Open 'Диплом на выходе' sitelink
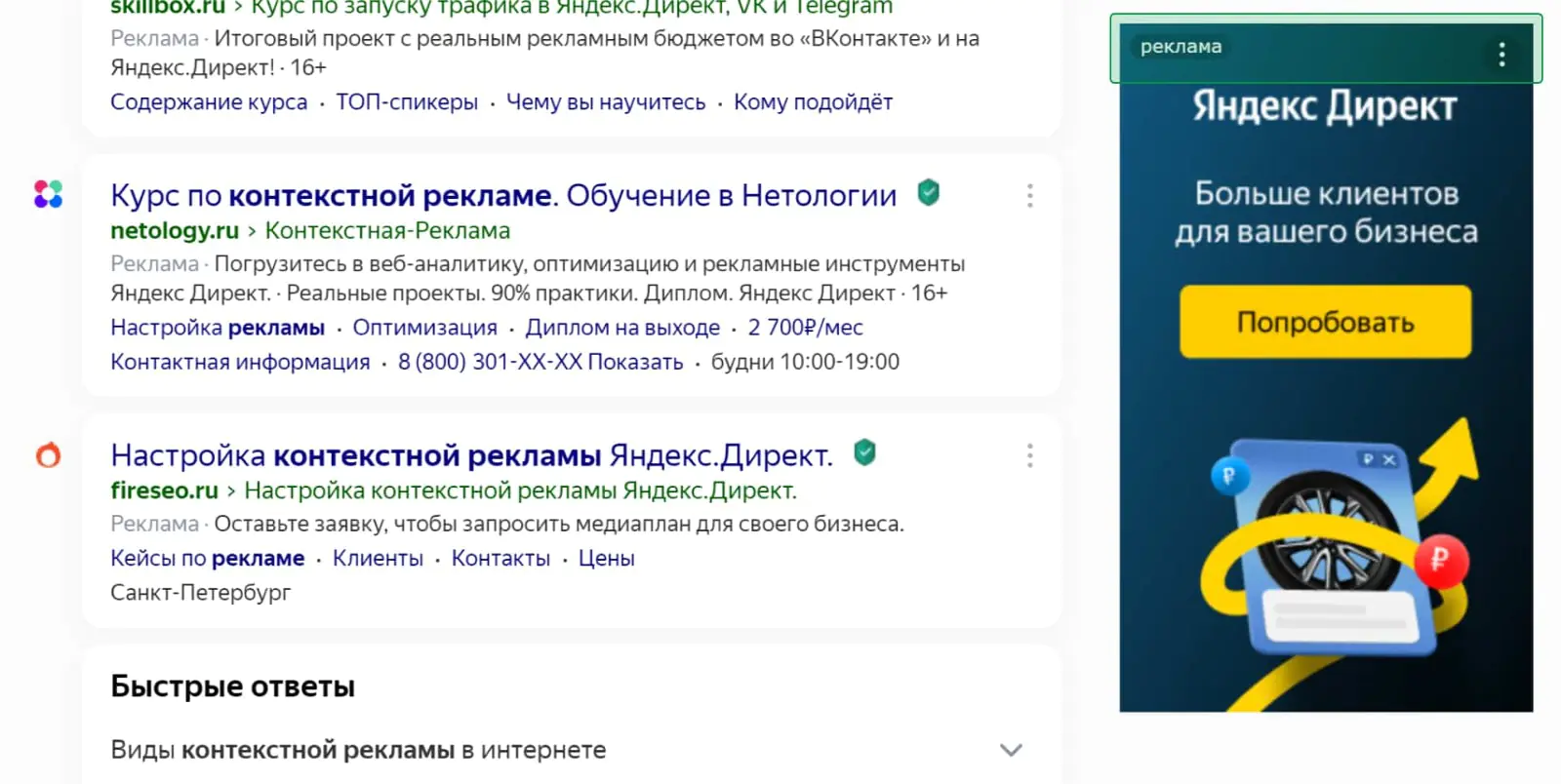This screenshot has height=784, width=1561. (622, 328)
